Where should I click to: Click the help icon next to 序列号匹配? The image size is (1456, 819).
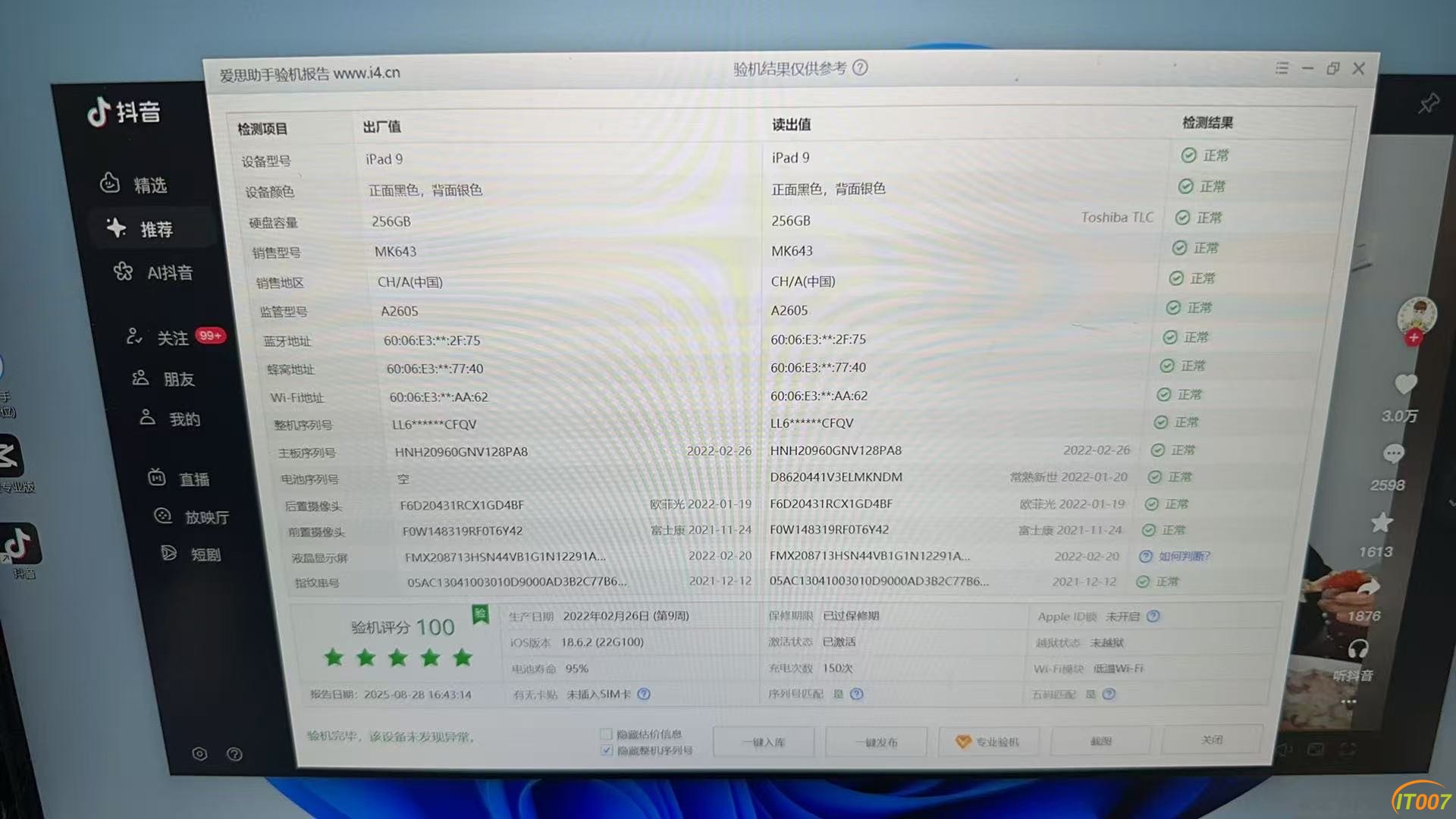point(856,694)
